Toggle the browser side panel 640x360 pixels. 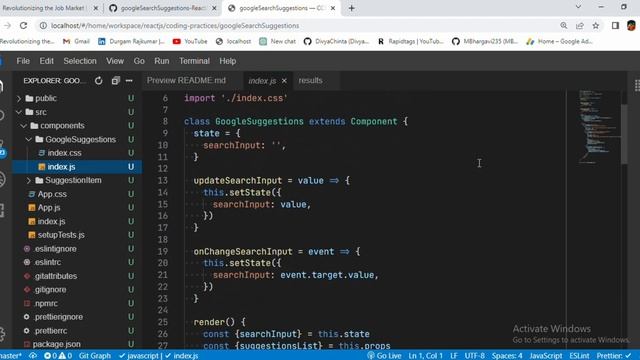point(615,25)
